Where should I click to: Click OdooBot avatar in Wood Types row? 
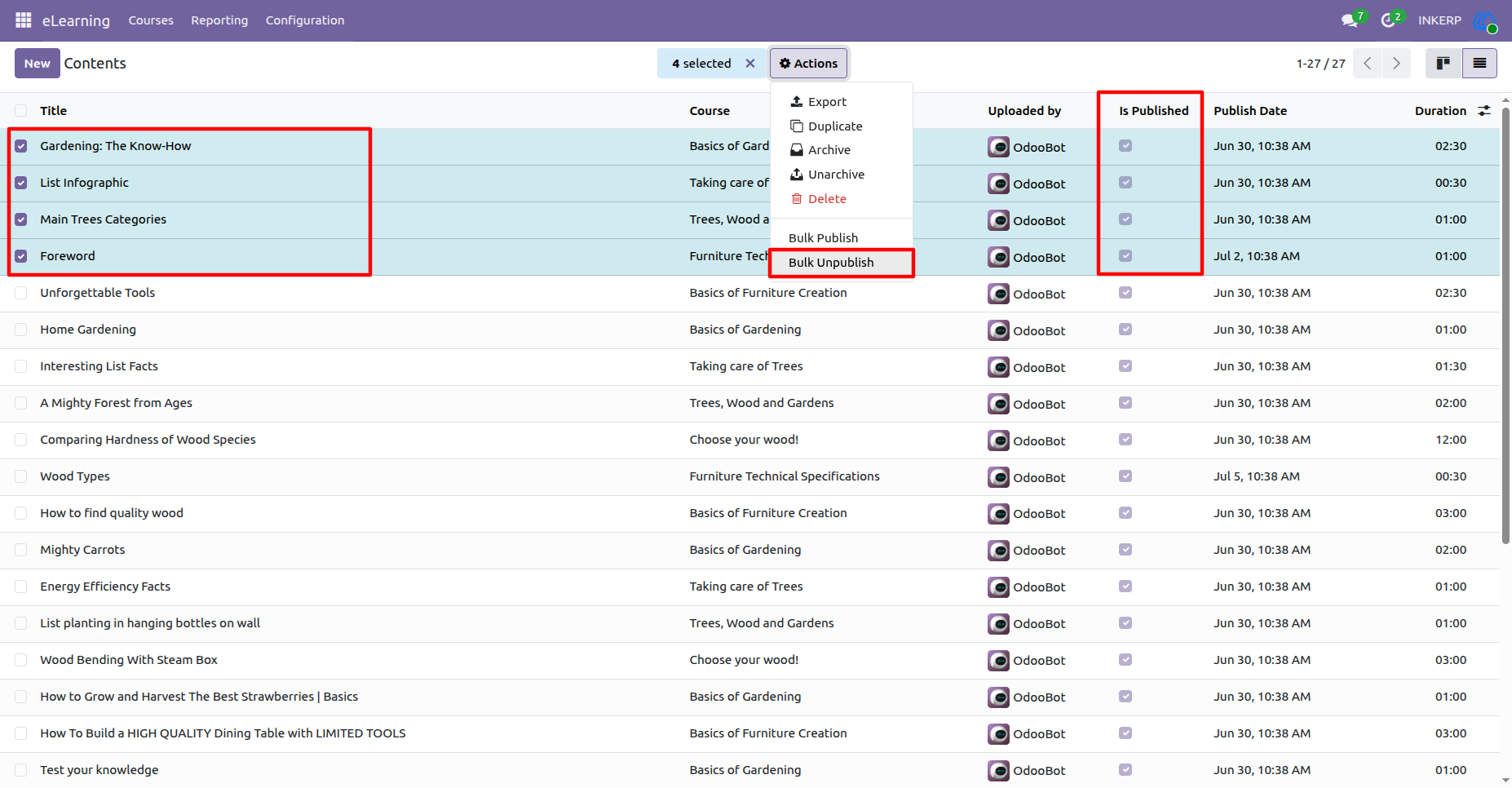[999, 477]
